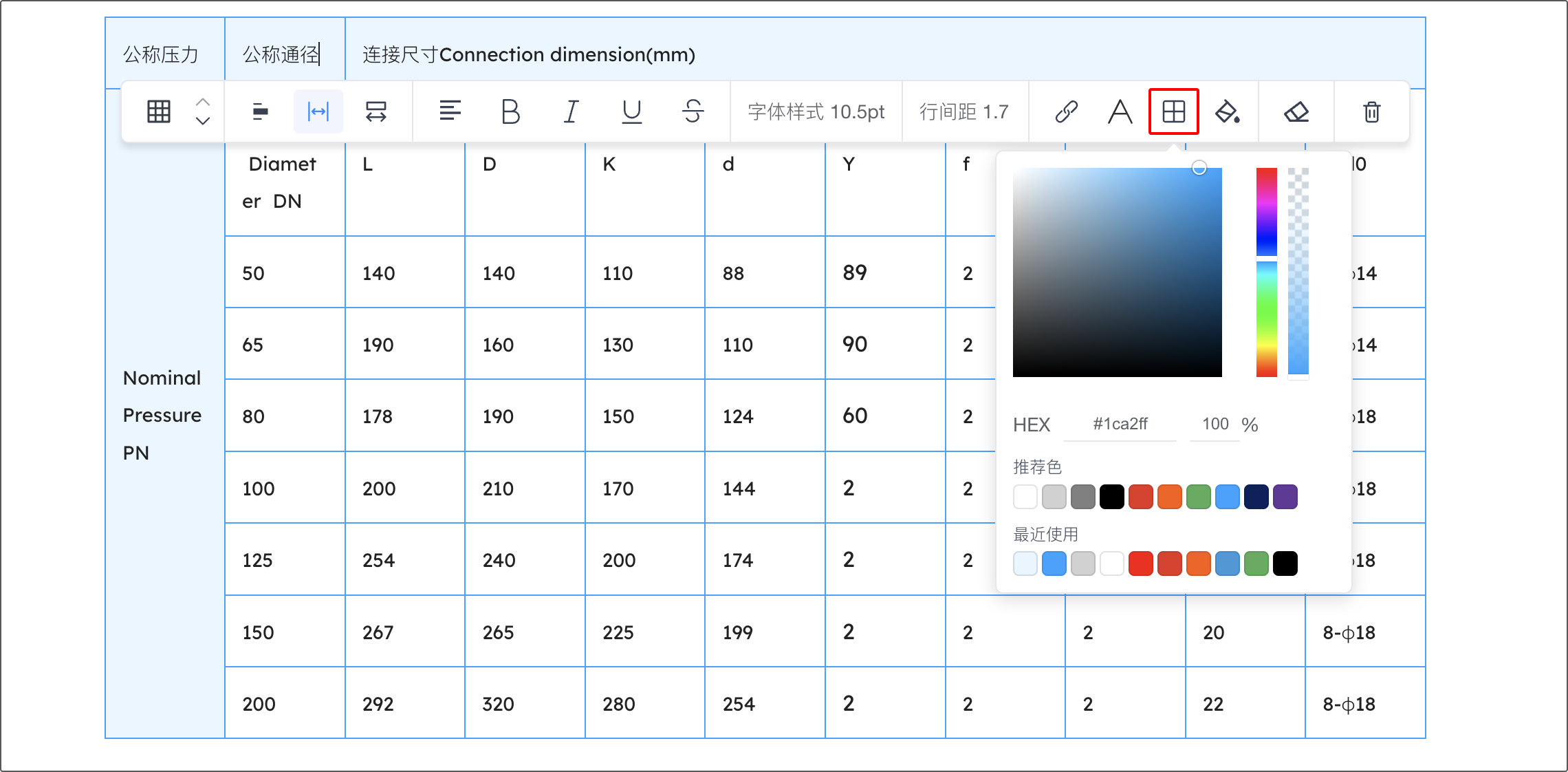The width and height of the screenshot is (1568, 772).
Task: Expand the table options chevron
Action: [x=203, y=111]
